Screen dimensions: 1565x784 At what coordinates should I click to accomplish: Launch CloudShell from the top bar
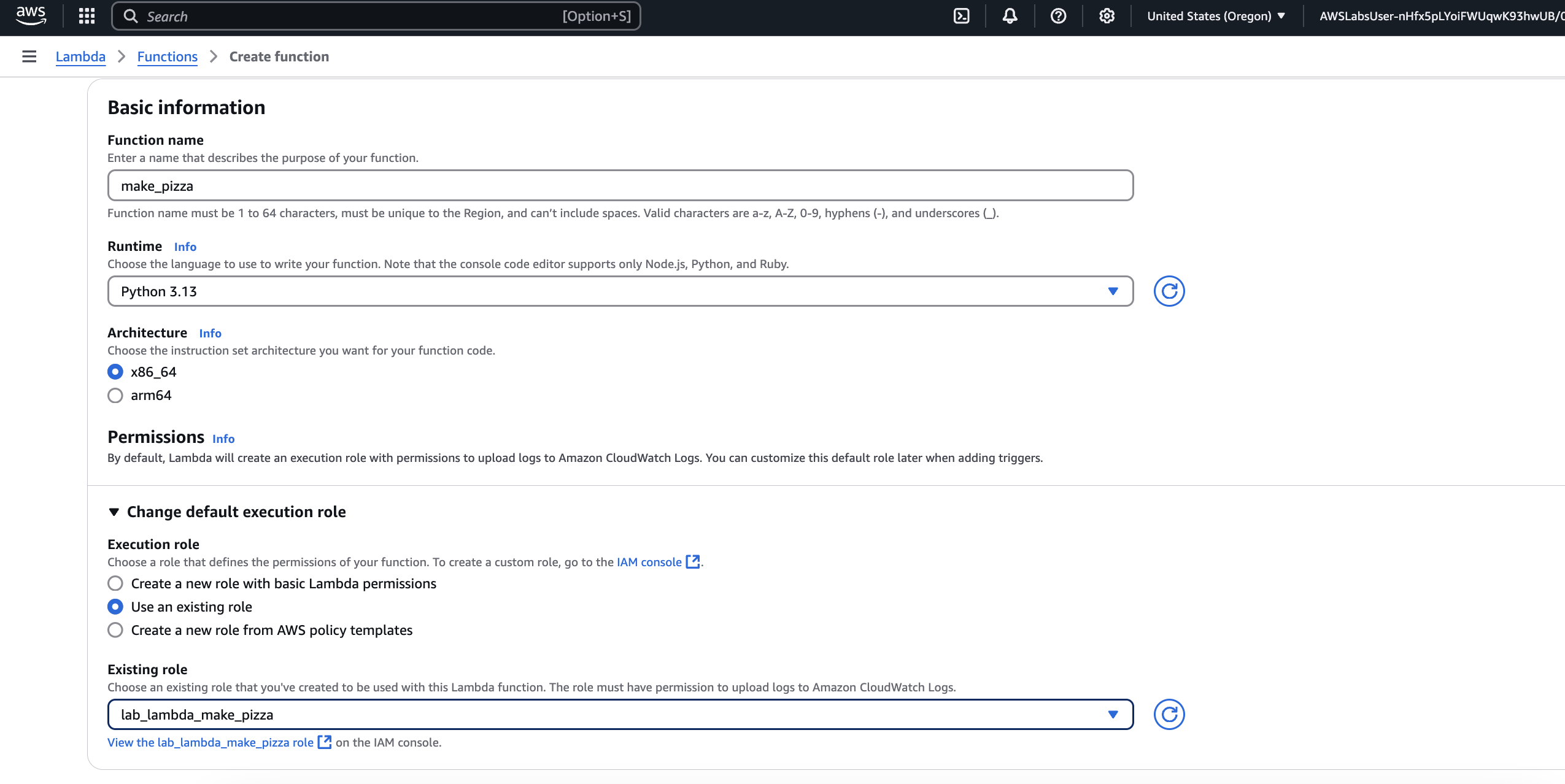(x=961, y=16)
